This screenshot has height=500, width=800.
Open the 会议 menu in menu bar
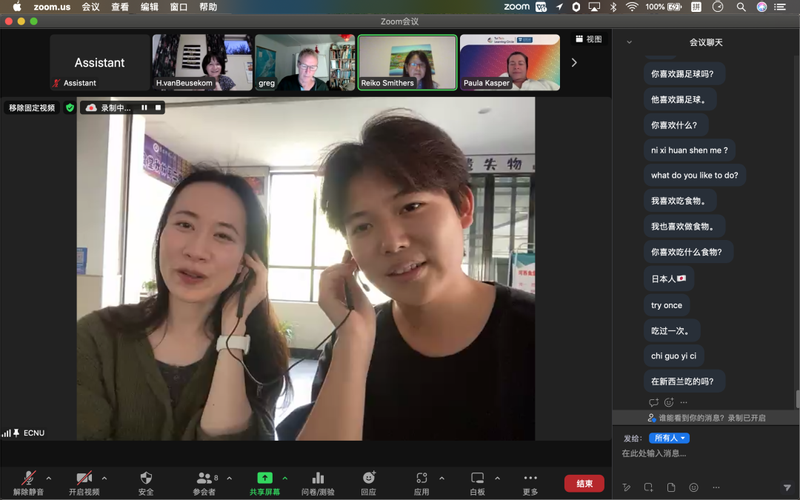[x=91, y=7]
